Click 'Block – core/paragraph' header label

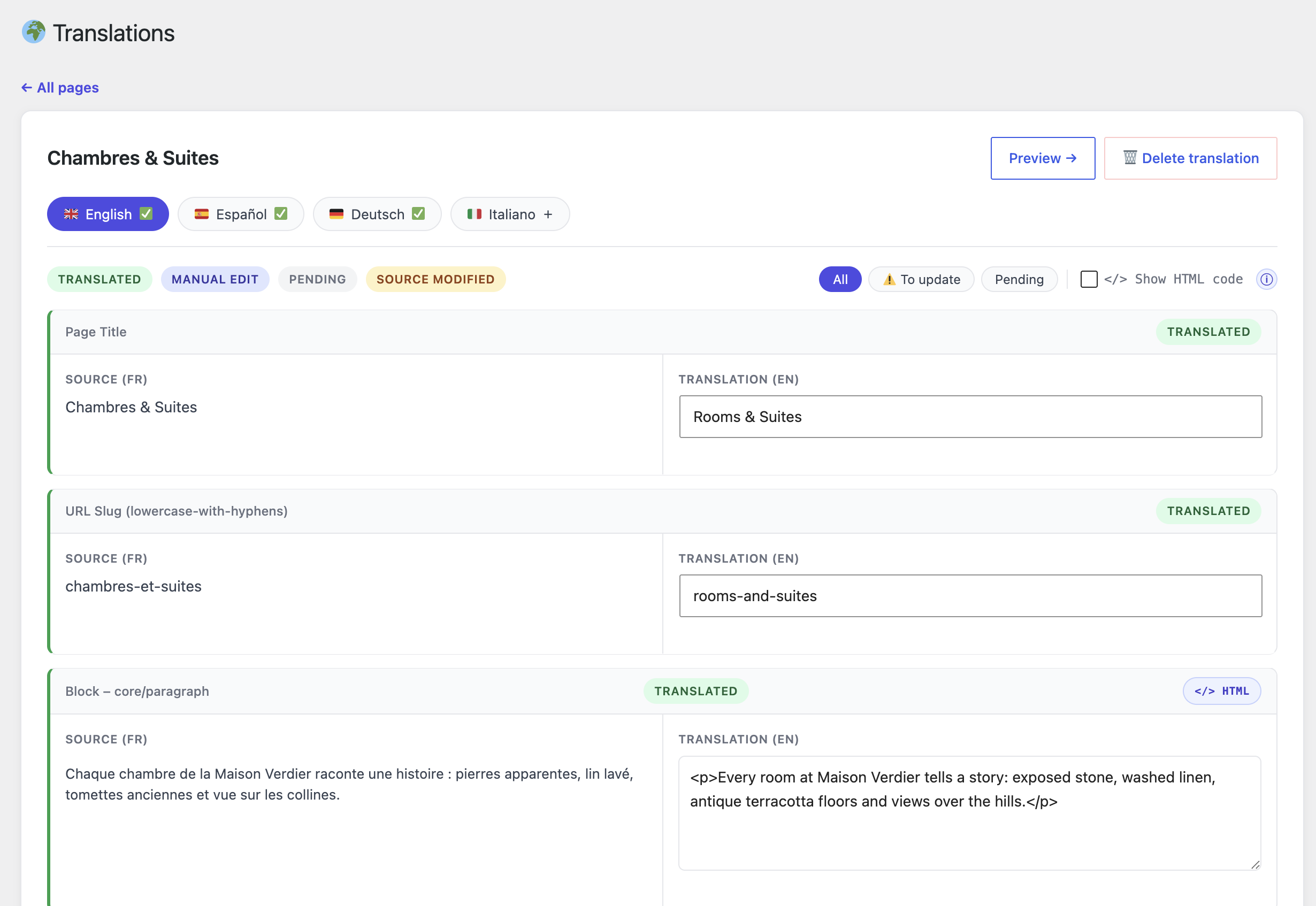pos(137,691)
